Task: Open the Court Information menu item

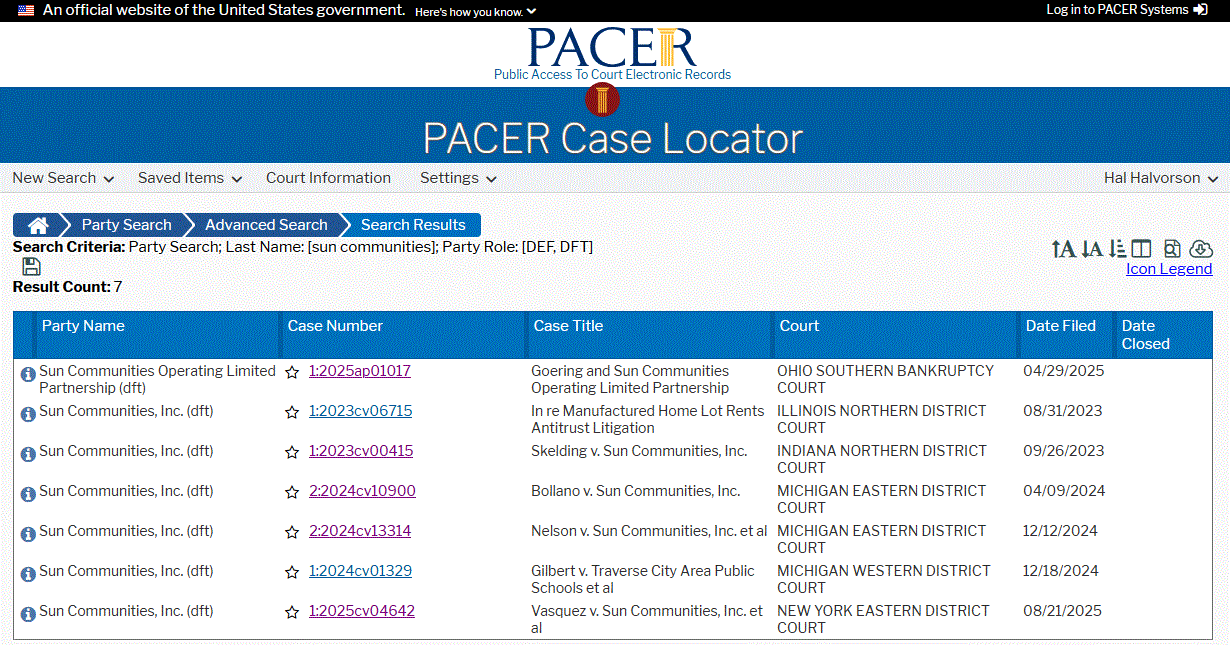Action: tap(328, 178)
